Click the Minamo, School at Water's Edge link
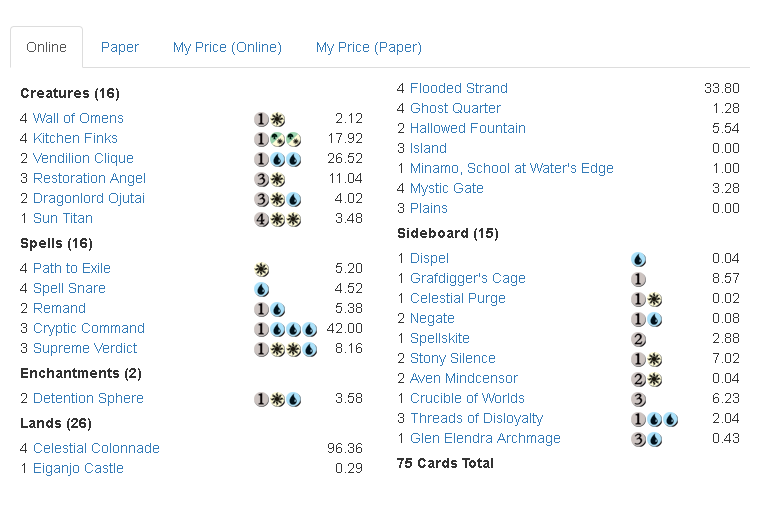This screenshot has width=757, height=522. click(512, 168)
